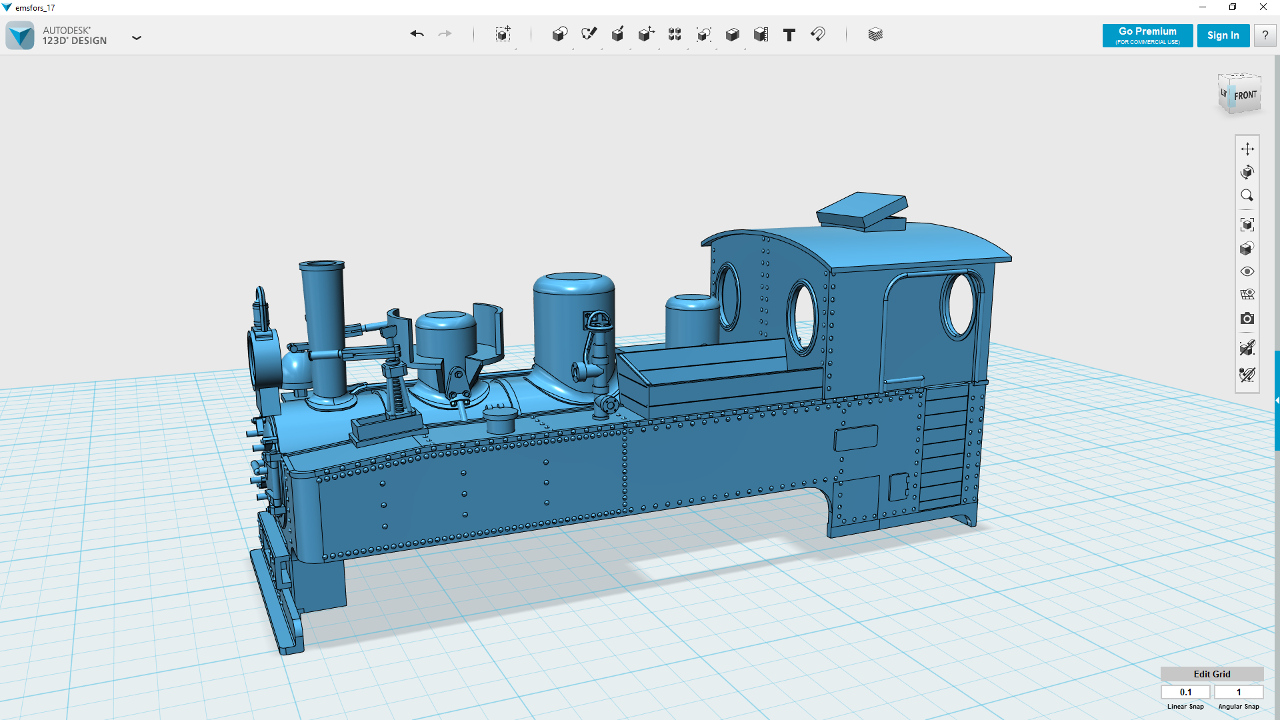Select the Text tool
Viewport: 1280px width, 720px height.
[x=789, y=34]
